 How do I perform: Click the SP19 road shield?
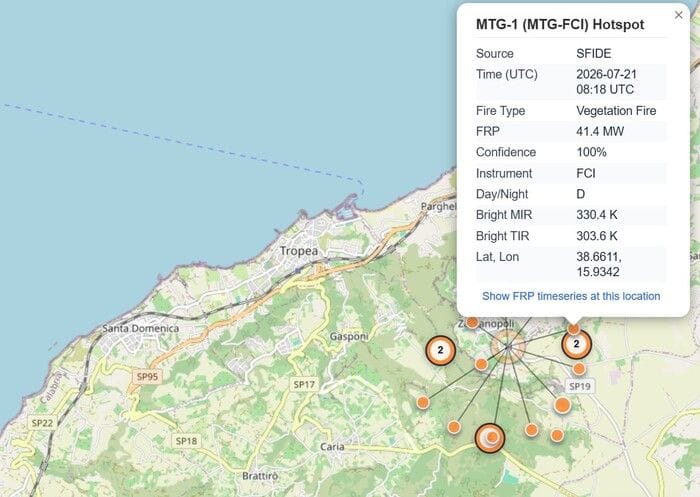pyautogui.click(x=580, y=386)
